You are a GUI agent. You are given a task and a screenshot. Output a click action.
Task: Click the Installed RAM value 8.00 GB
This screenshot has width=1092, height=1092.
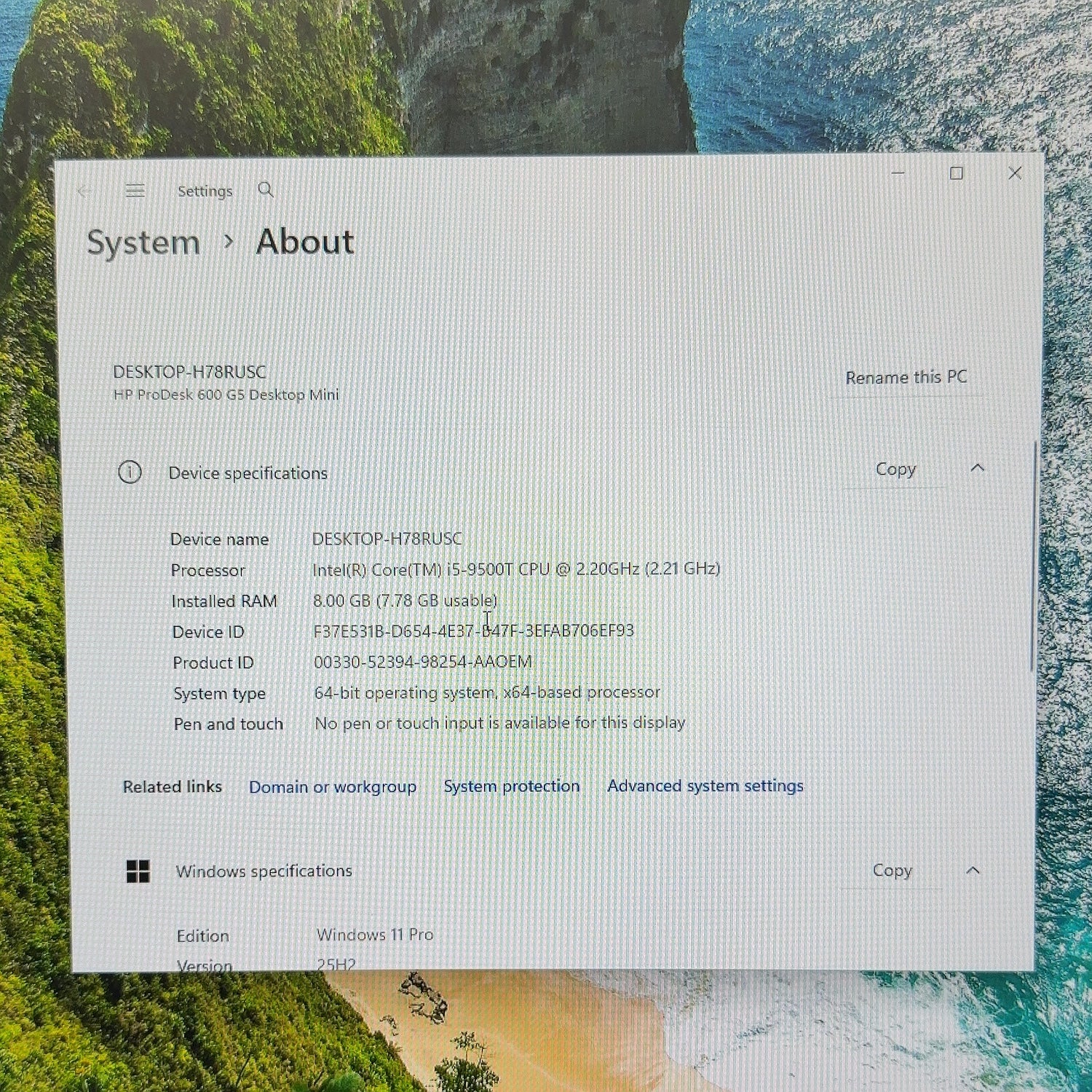[x=341, y=601]
